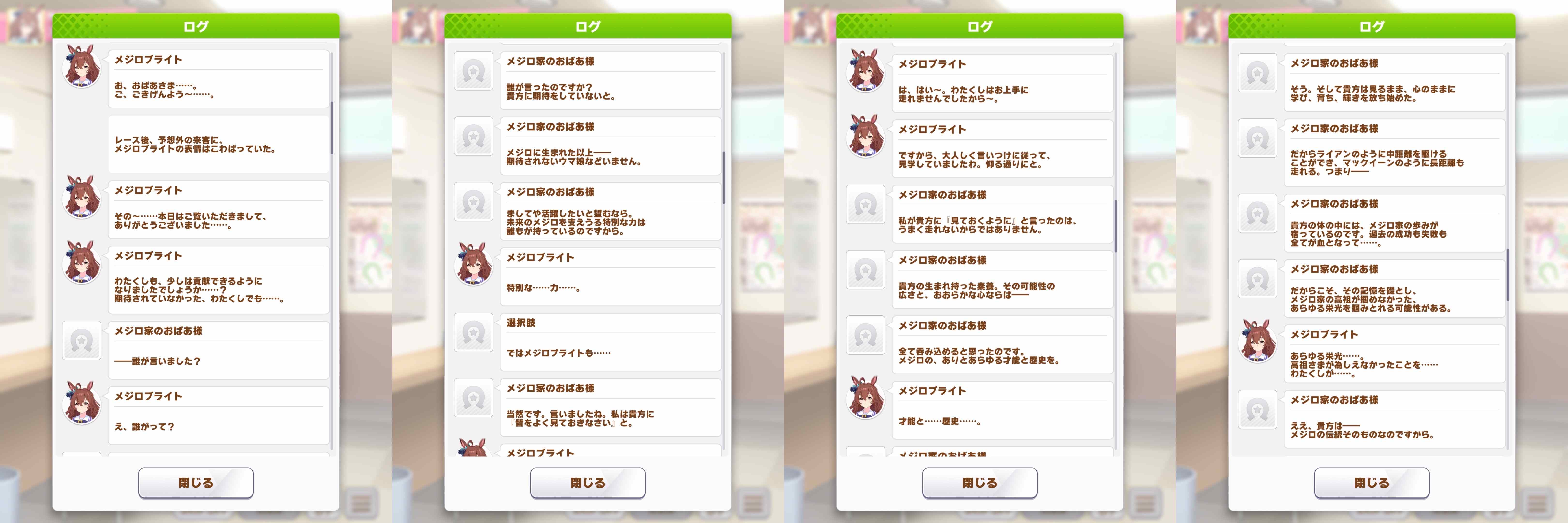The width and height of the screenshot is (1568, 523).
Task: Select the placeholder avatar next to 'ええ、貴方は——'
Action: coord(1258,410)
